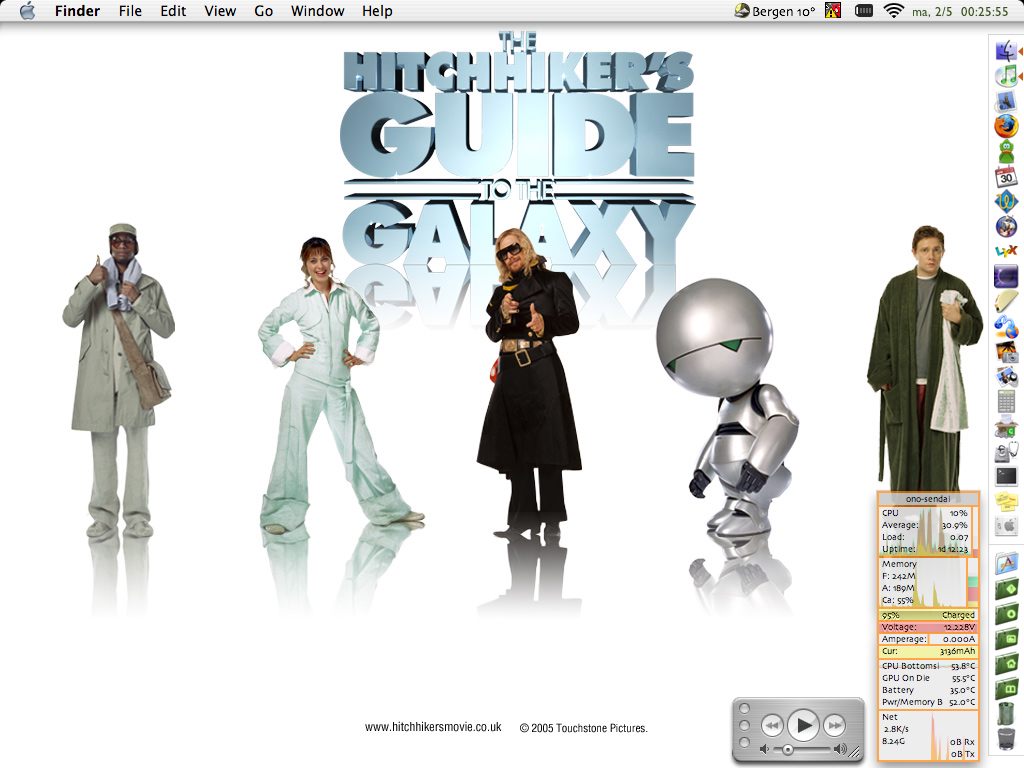Open Terminal from the Dock
1024x768 pixels.
1006,477
